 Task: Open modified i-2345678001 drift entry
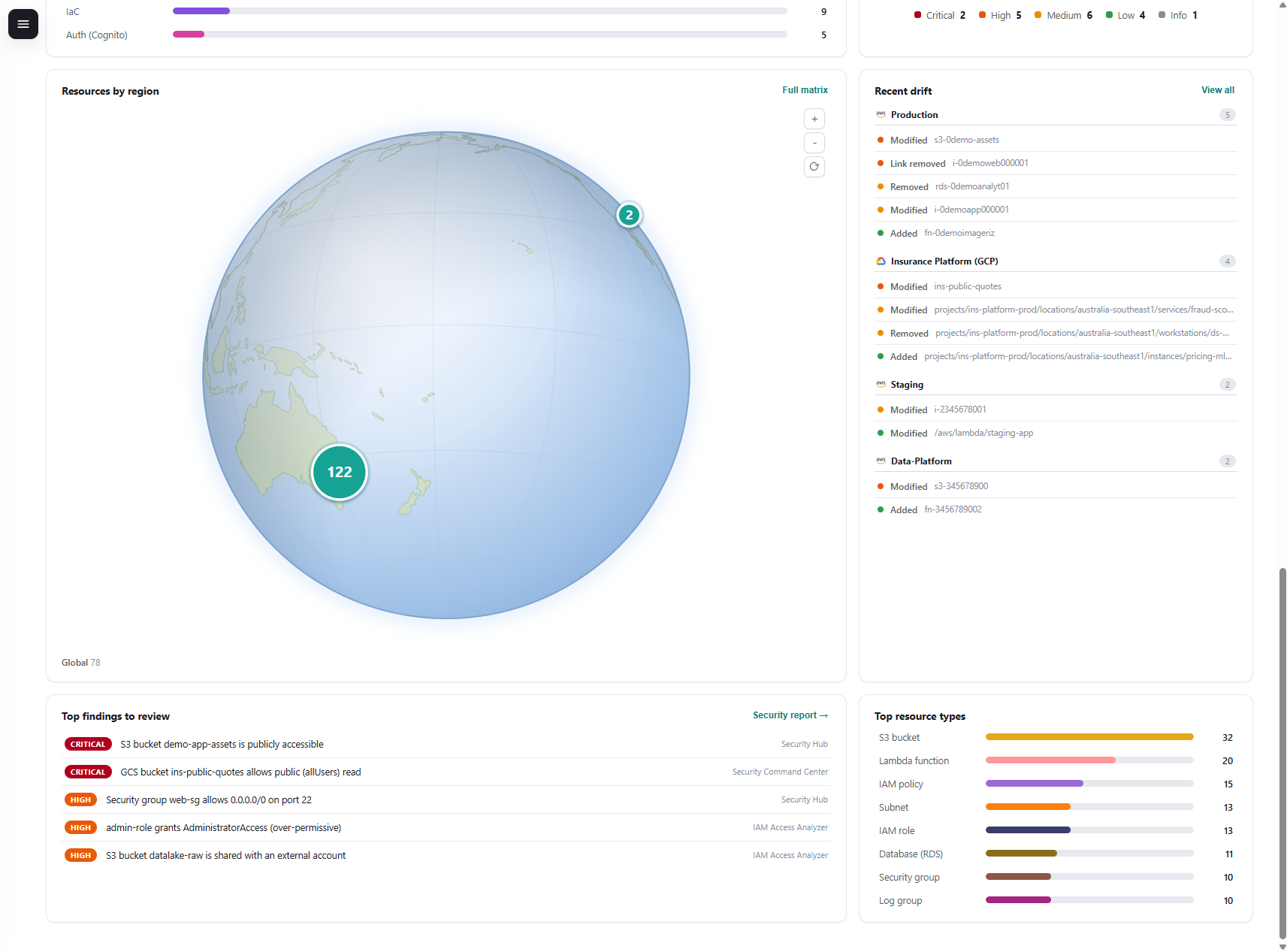pyautogui.click(x=1056, y=410)
